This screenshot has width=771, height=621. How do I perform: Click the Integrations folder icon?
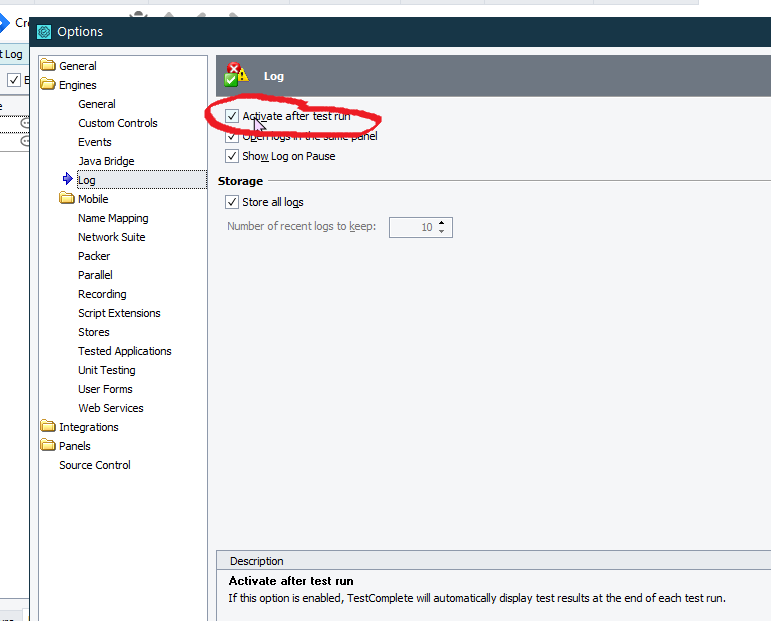click(x=48, y=427)
